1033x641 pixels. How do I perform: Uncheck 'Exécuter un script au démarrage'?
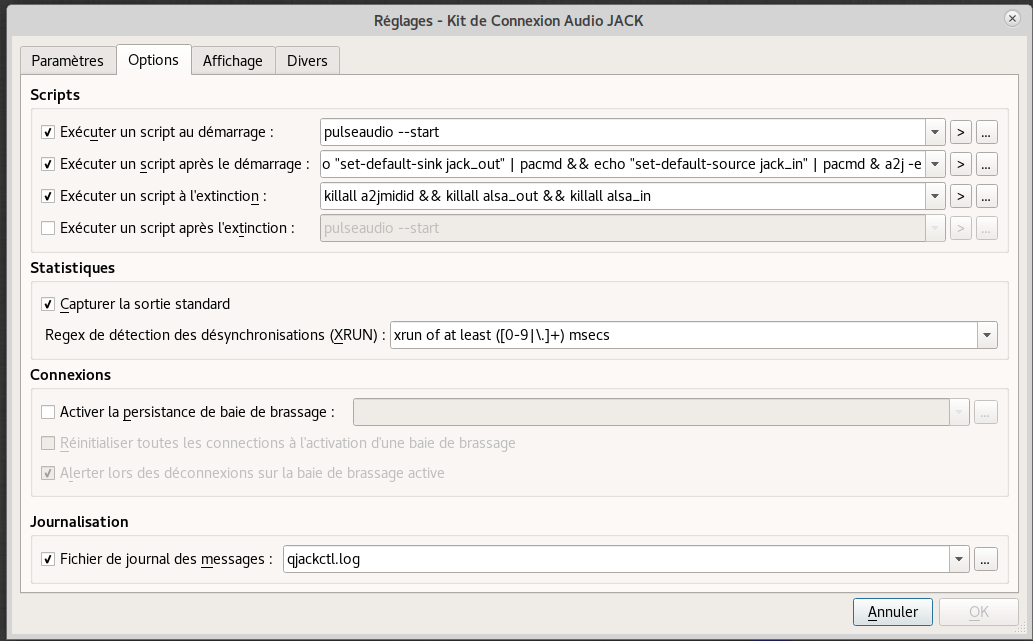click(48, 132)
